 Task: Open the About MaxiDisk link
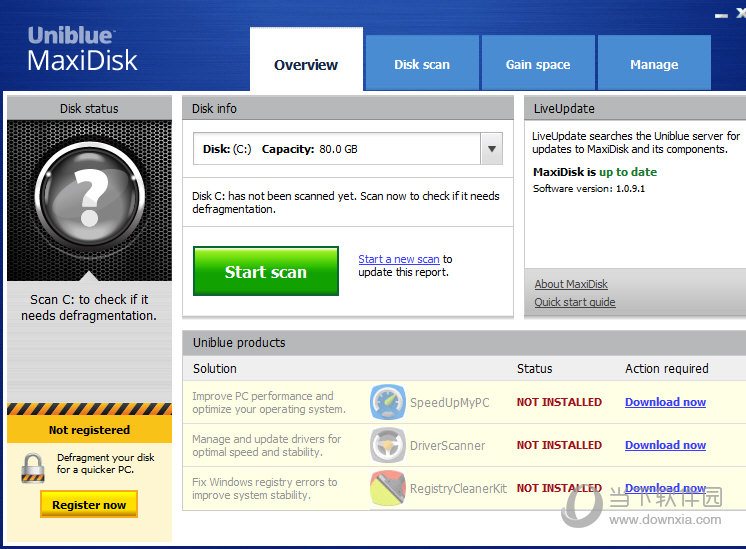click(571, 284)
